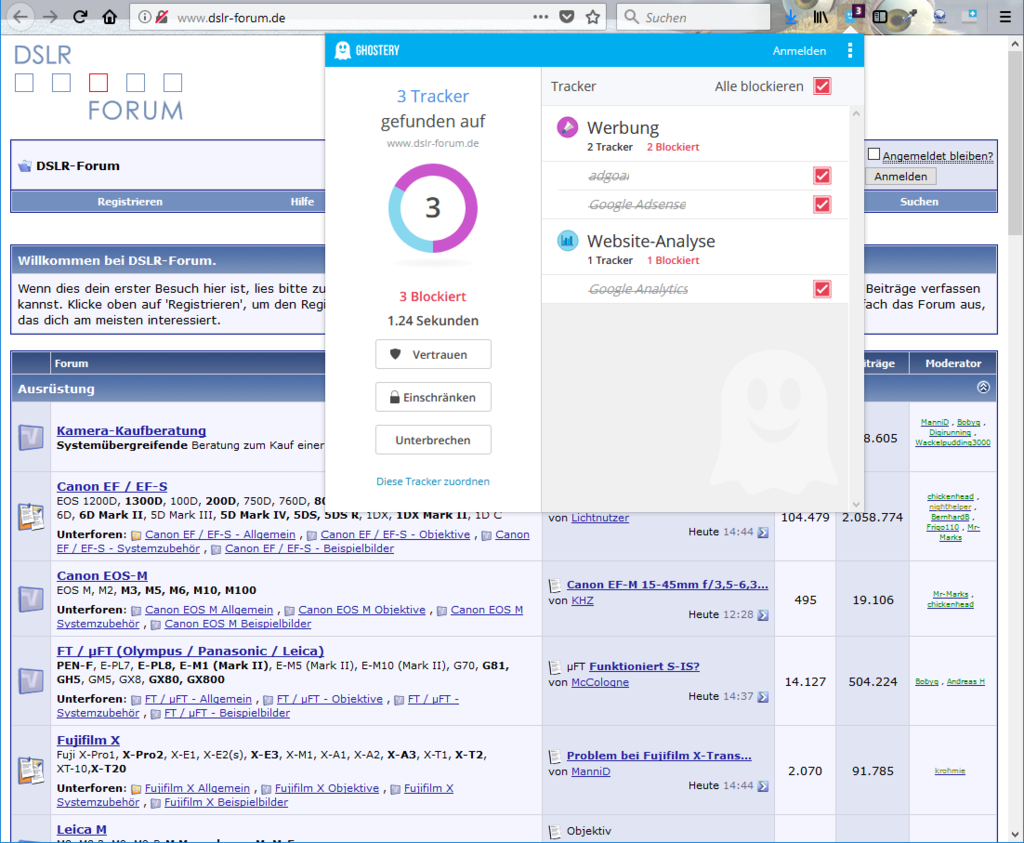
Task: Go to last post by ManniD
Action: click(763, 786)
